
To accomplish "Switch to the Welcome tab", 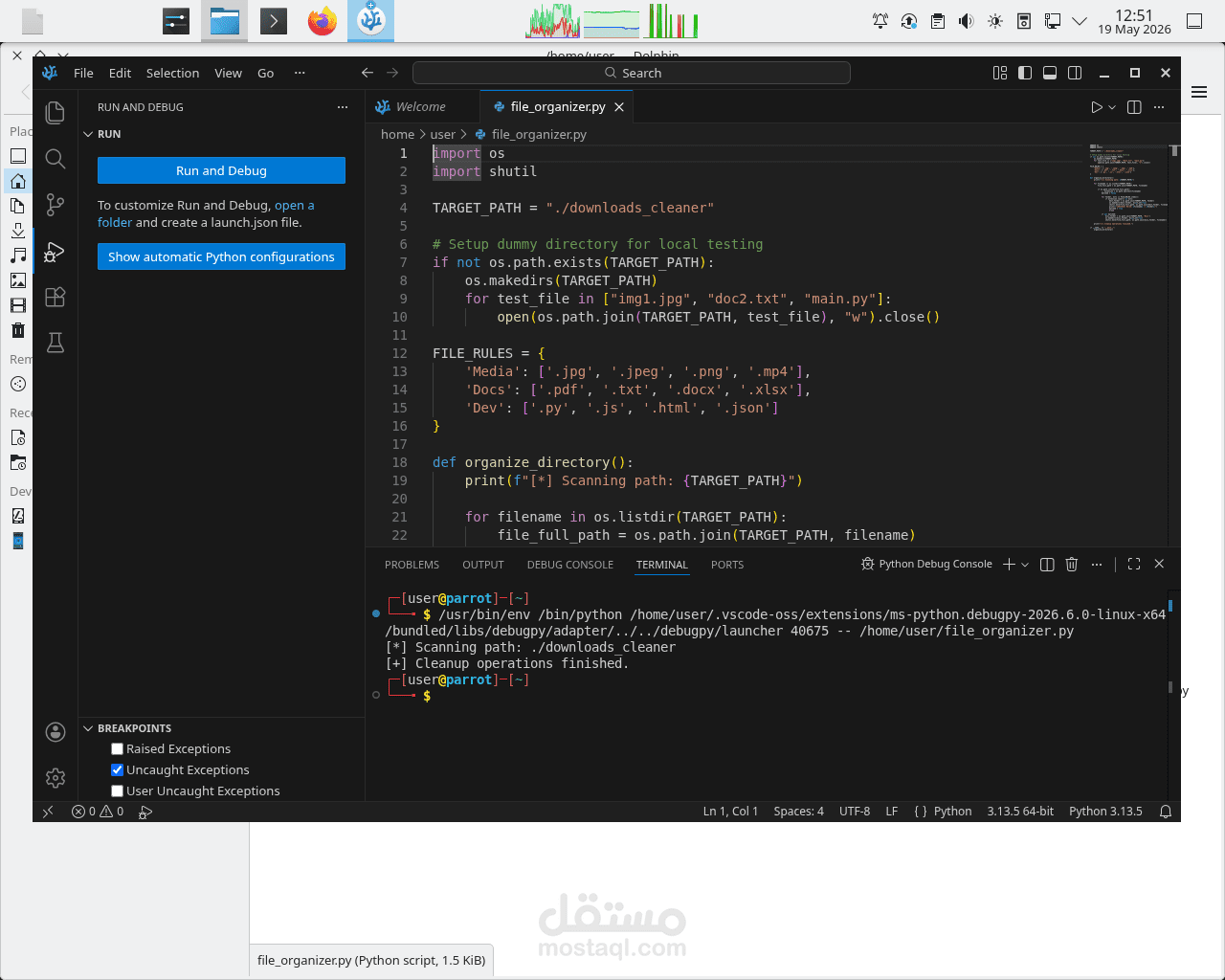I will point(421,107).
